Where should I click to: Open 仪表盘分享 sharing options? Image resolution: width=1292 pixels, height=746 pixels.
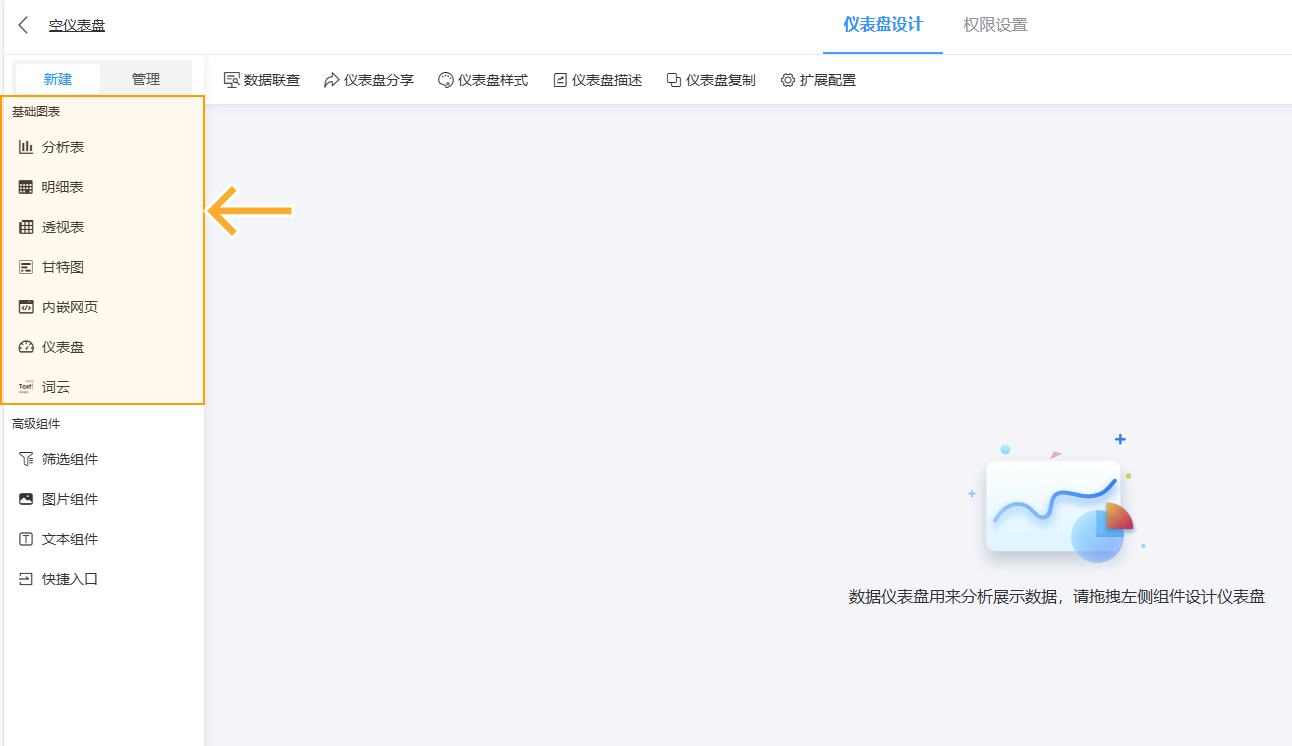click(x=370, y=79)
